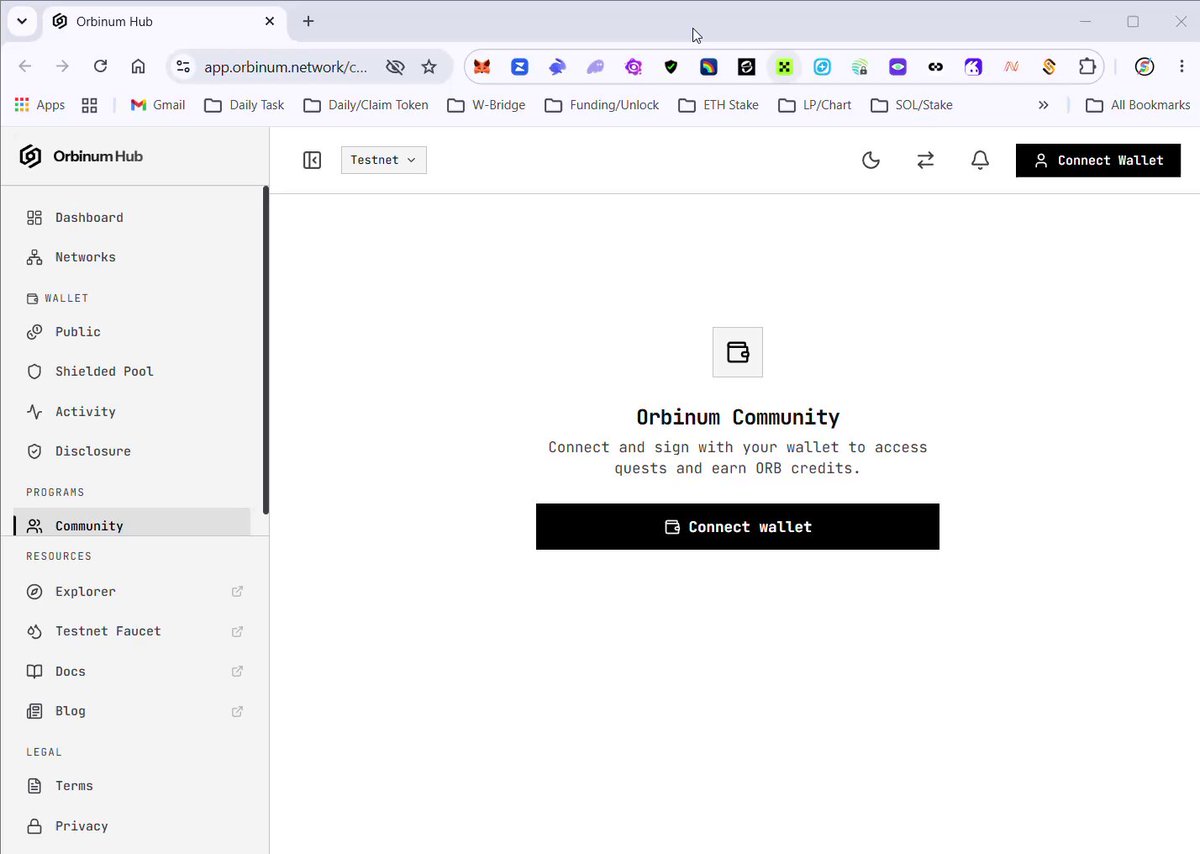Bookmark this page with the star
1200x854 pixels.
point(429,67)
